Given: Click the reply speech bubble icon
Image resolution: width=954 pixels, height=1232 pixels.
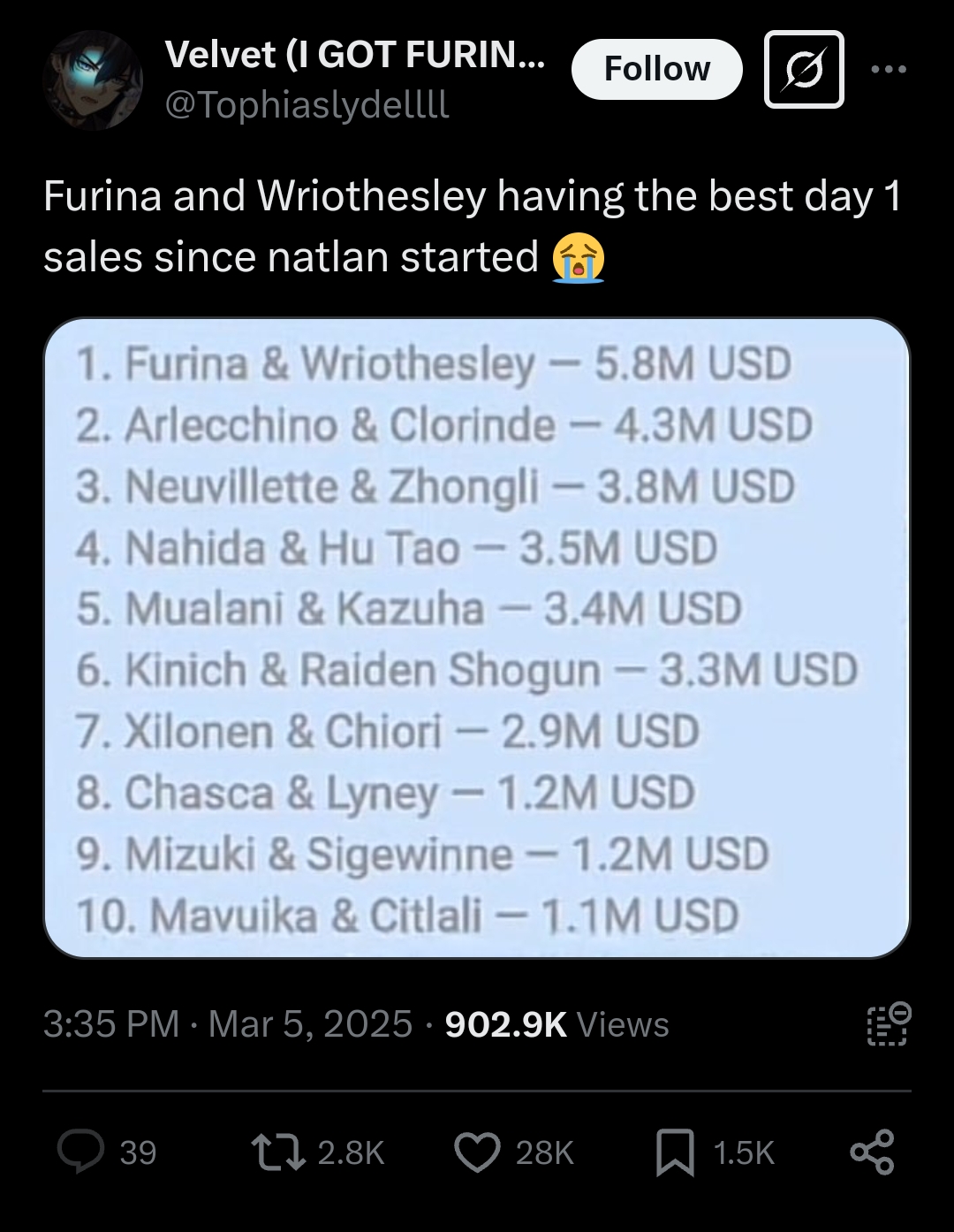Looking at the screenshot, I should point(80,1152).
